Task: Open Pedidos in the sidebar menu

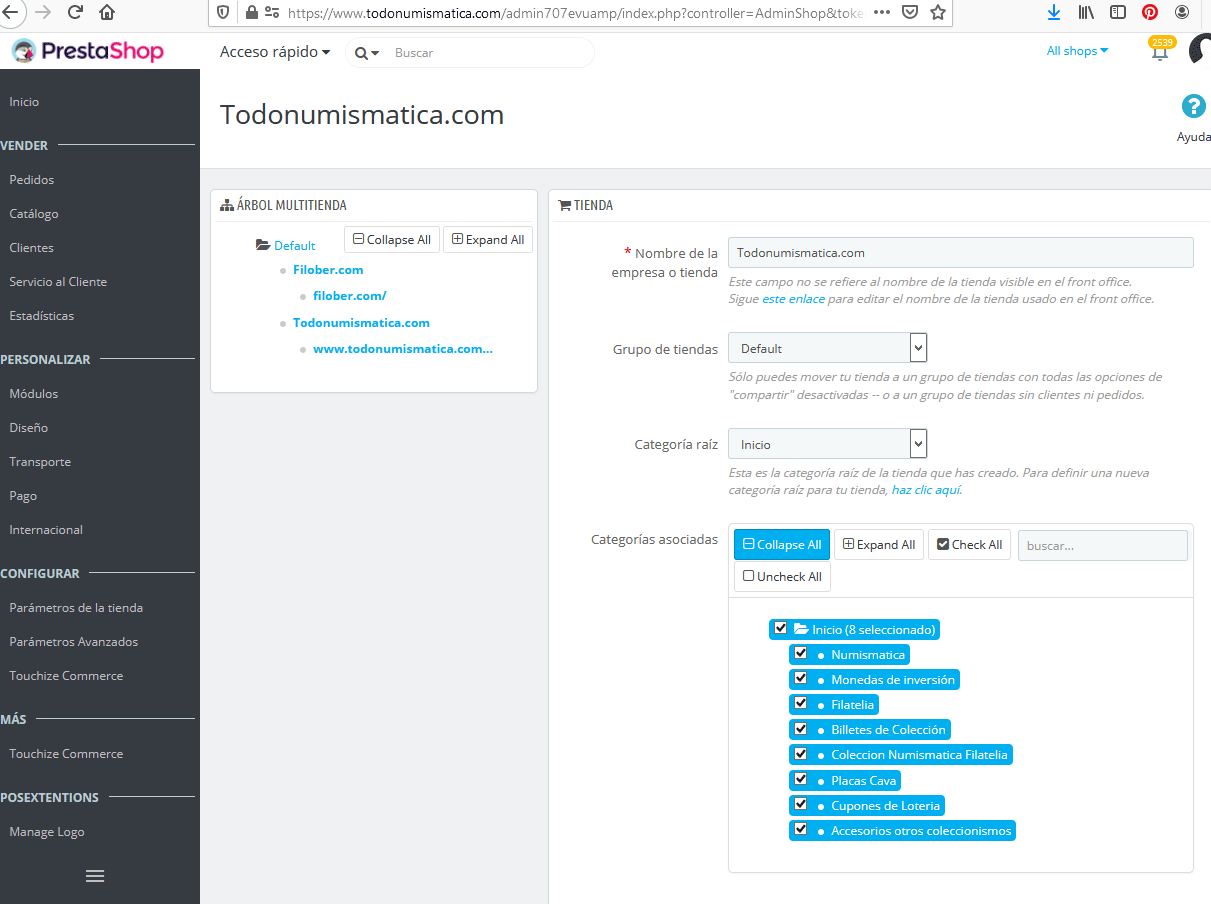Action: 32,180
